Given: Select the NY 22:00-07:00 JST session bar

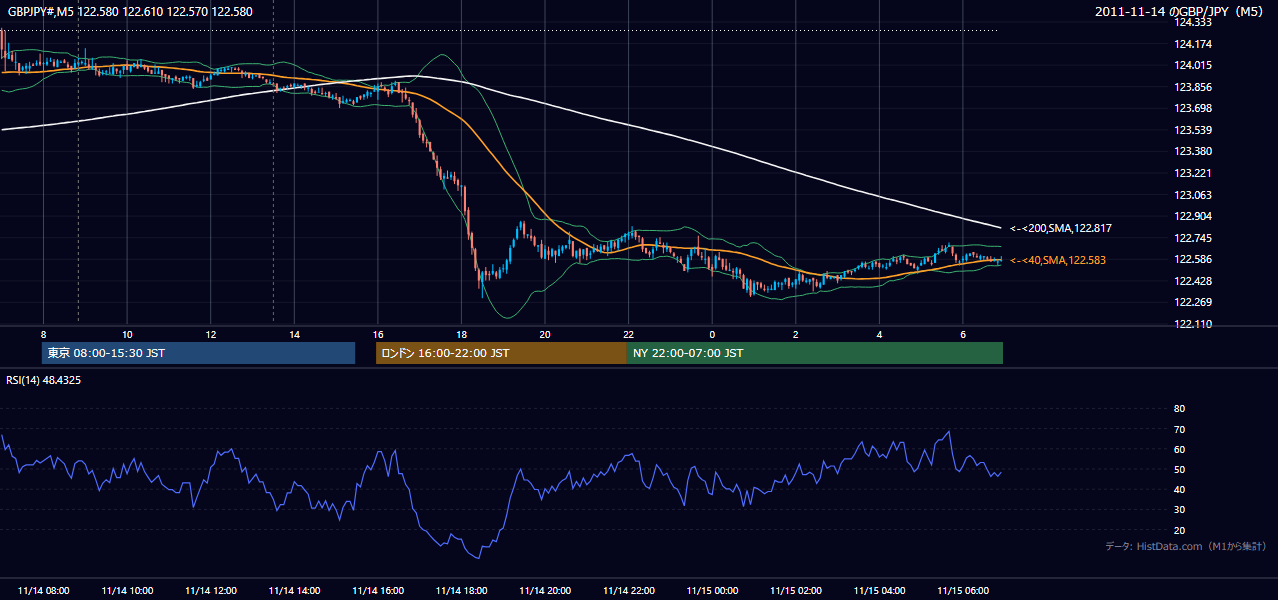Looking at the screenshot, I should 815,353.
